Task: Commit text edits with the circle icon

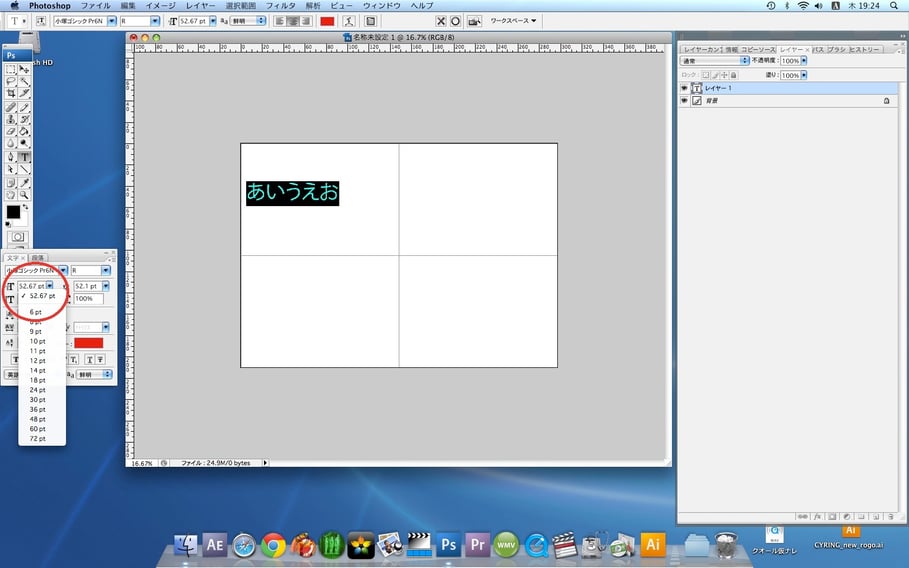Action: 455,20
